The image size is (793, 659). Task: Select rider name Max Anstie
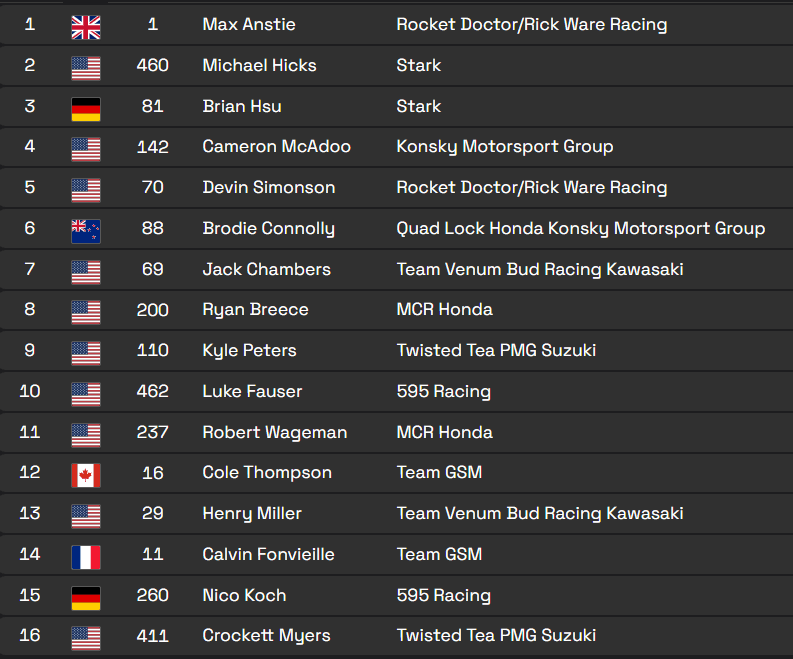(249, 24)
